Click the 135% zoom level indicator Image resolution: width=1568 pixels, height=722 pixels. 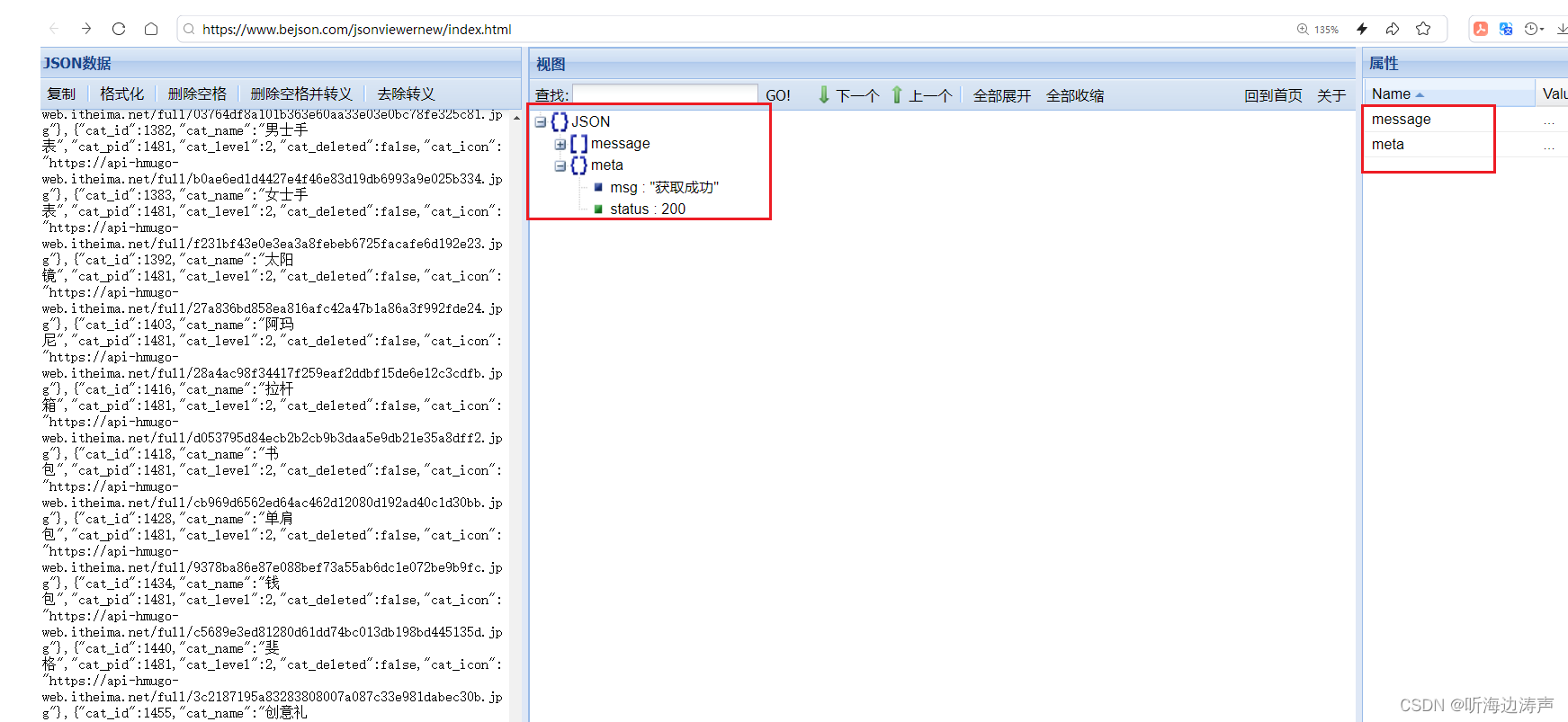click(1318, 29)
